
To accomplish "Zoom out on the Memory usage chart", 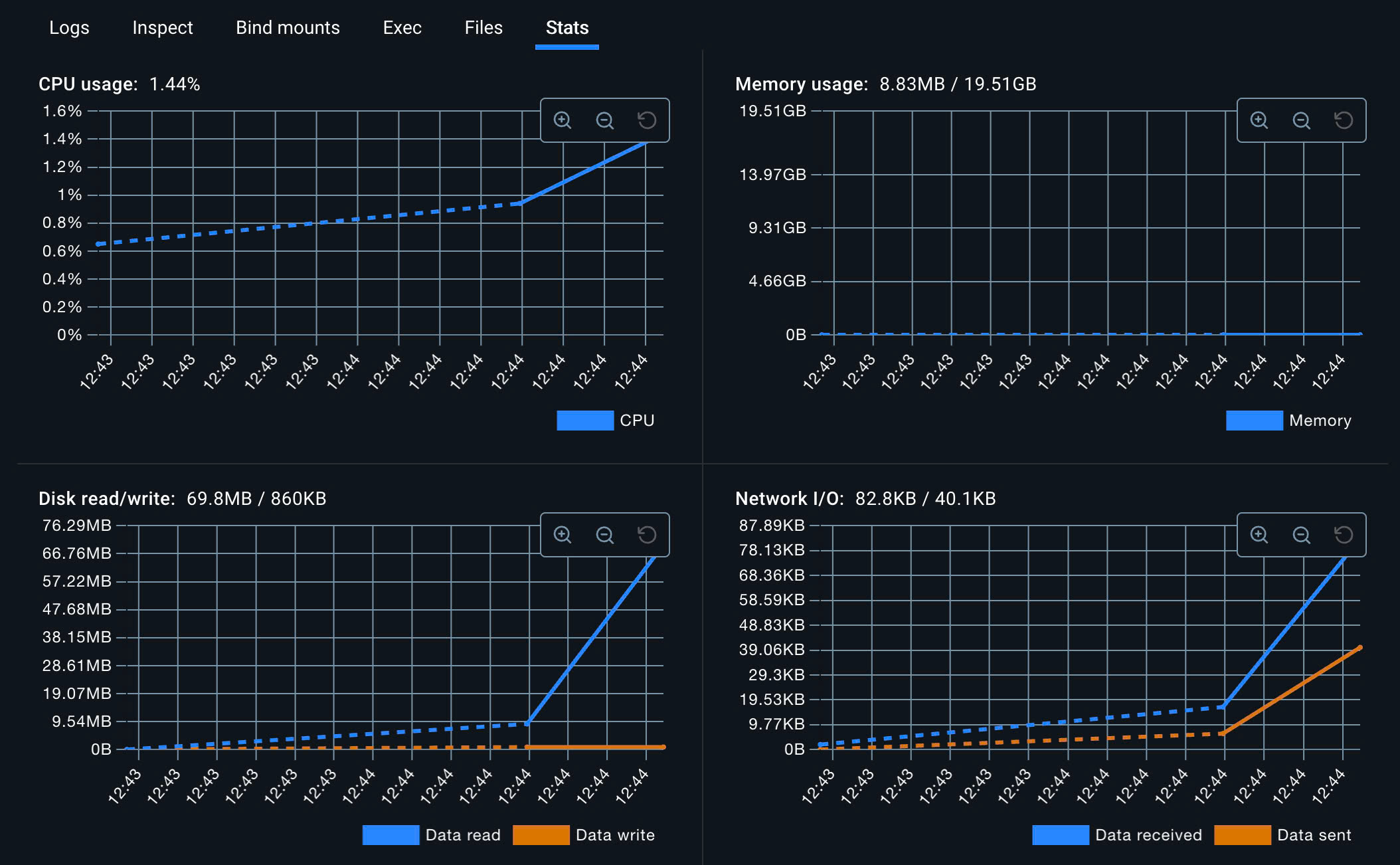I will (x=1302, y=120).
